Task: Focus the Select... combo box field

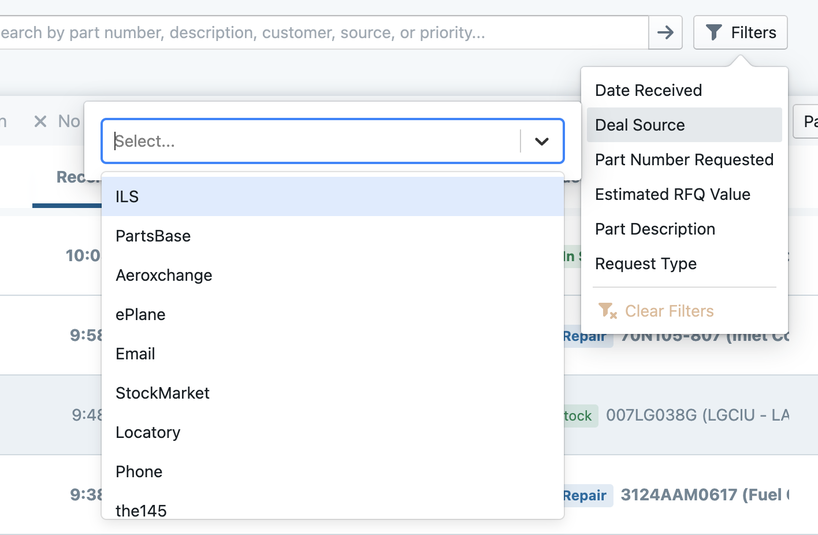Action: (310, 142)
